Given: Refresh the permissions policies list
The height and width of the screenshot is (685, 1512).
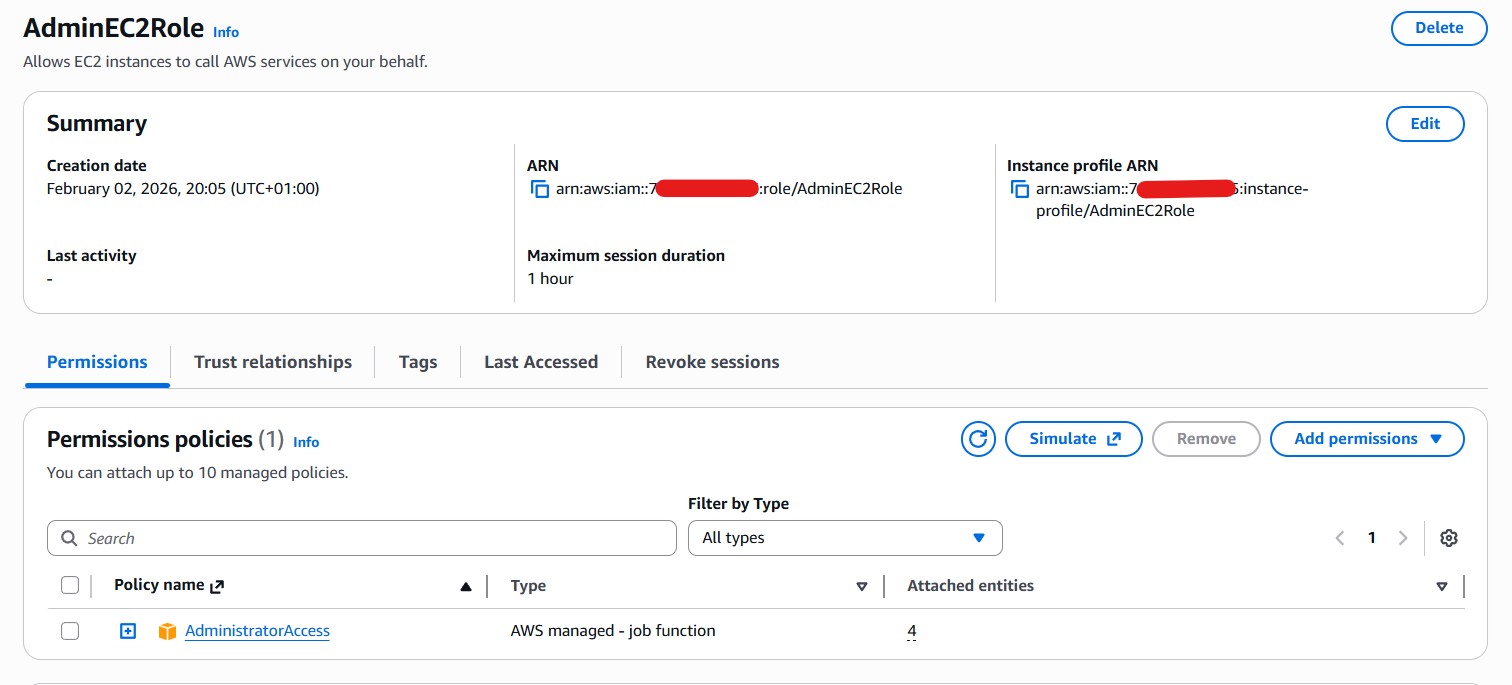Looking at the screenshot, I should [x=978, y=438].
